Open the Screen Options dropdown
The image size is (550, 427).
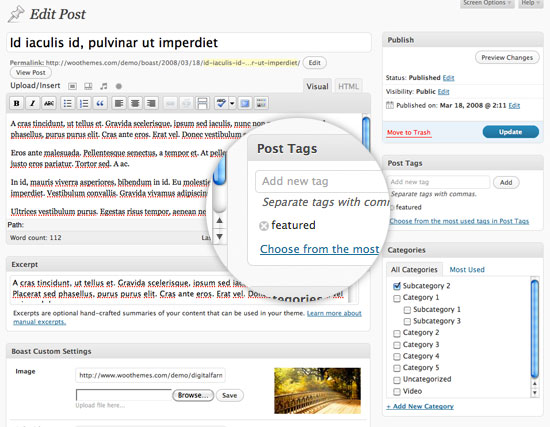(487, 3)
